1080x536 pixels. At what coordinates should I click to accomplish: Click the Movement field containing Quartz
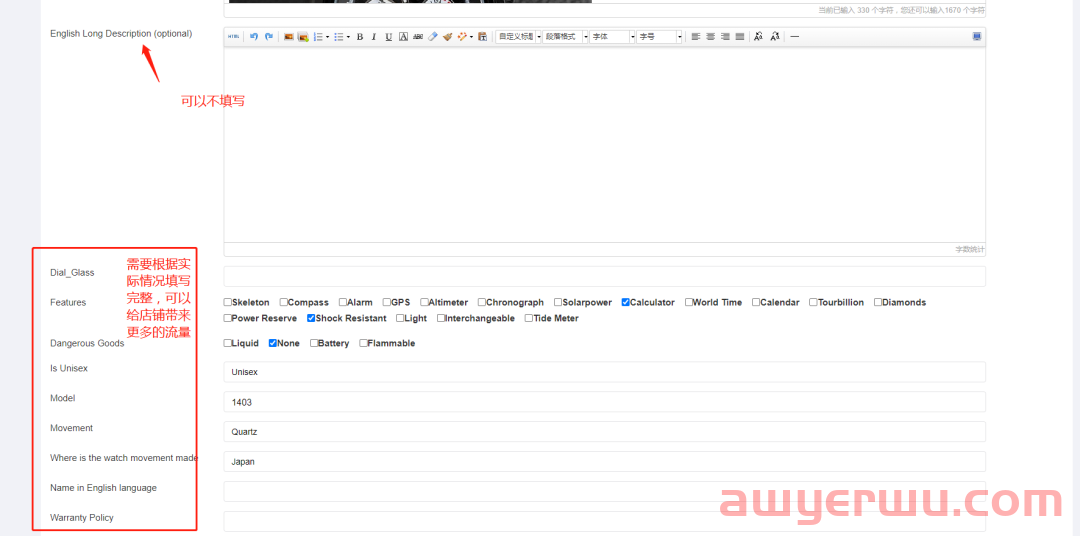pyautogui.click(x=604, y=432)
